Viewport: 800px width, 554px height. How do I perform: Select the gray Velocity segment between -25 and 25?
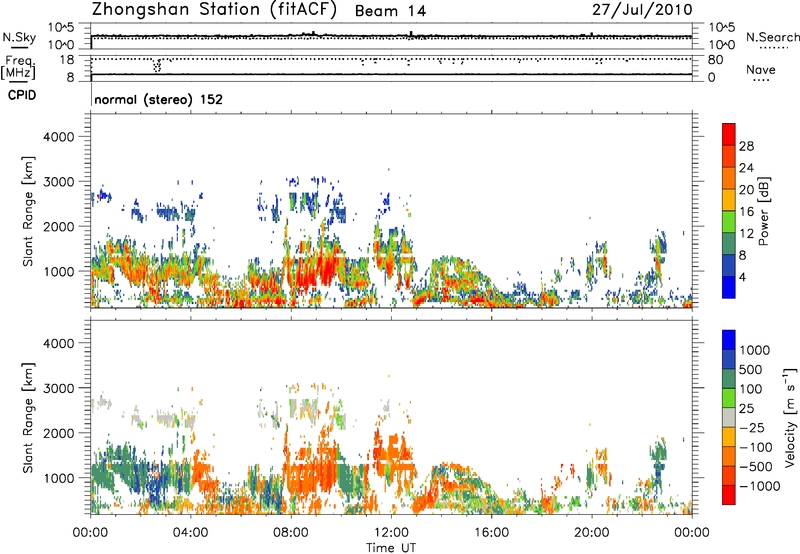pos(729,417)
